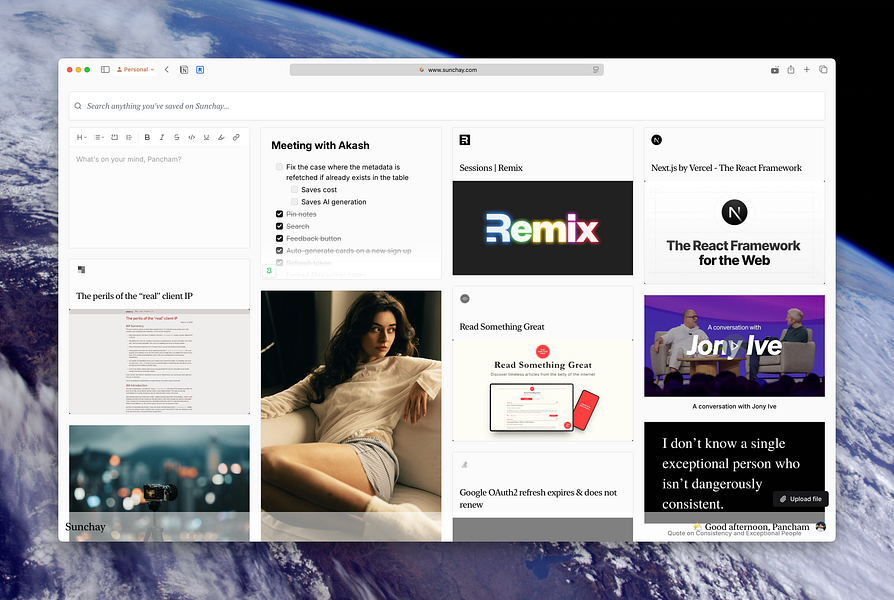Click favicon on "perils of the real client IP" card
The height and width of the screenshot is (600, 894).
coord(82,269)
